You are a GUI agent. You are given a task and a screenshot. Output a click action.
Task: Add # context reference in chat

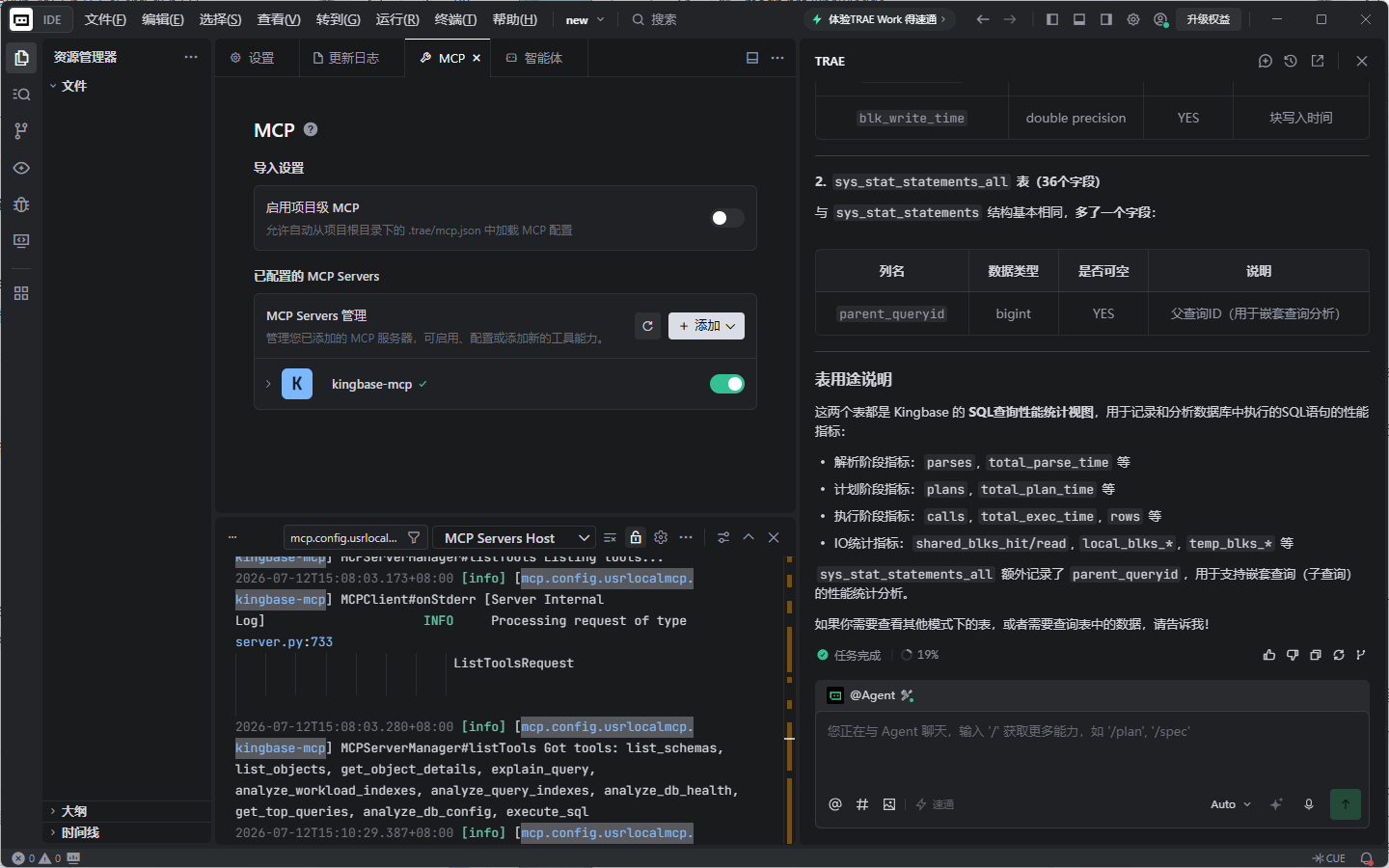[862, 804]
